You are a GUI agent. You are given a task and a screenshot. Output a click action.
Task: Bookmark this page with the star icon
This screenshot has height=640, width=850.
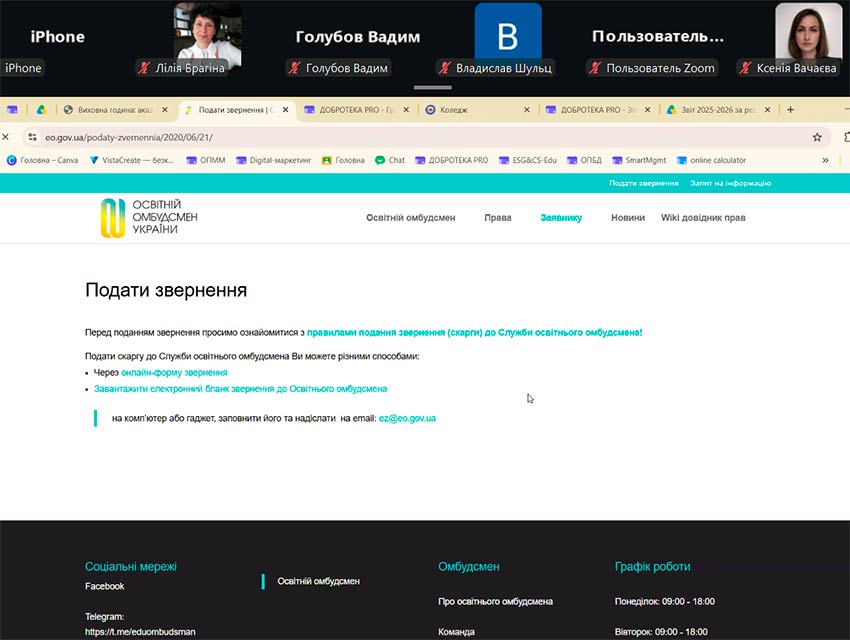[x=817, y=137]
